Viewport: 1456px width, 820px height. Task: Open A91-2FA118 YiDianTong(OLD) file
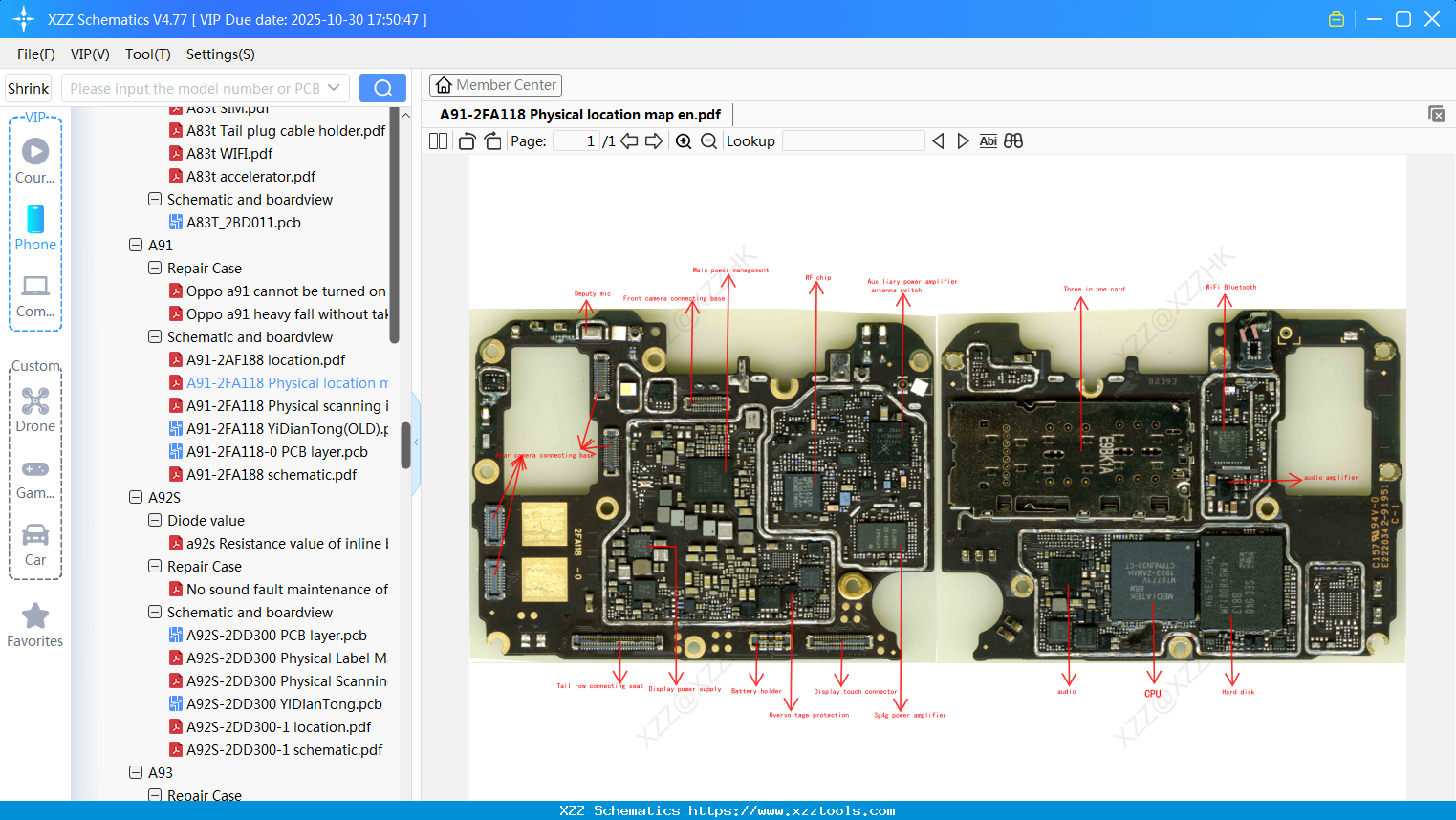coord(287,428)
